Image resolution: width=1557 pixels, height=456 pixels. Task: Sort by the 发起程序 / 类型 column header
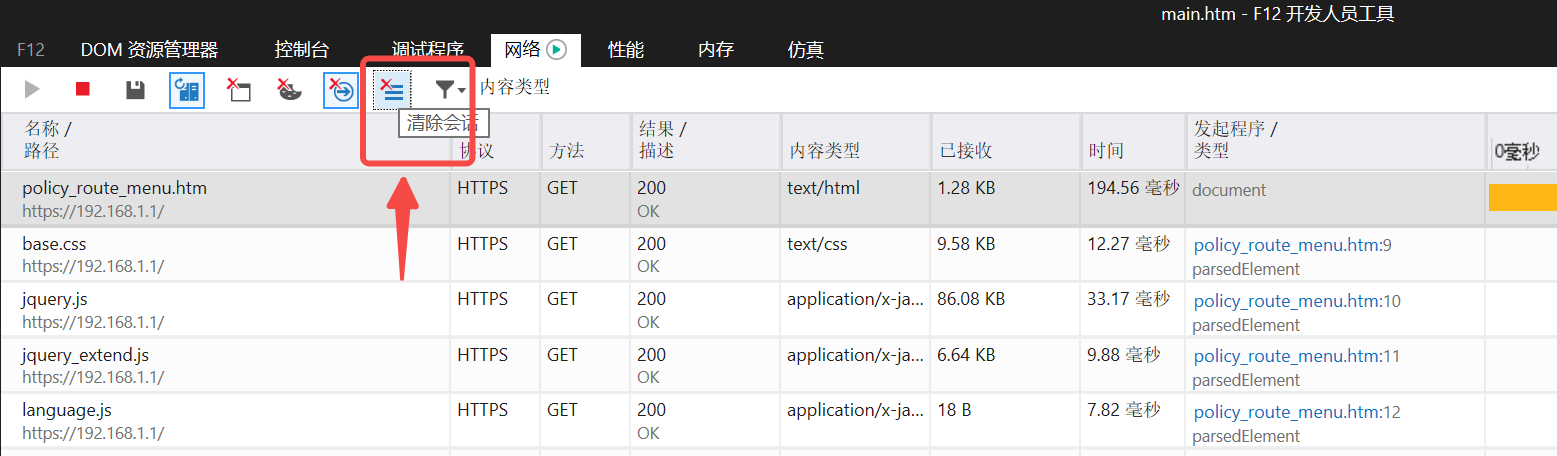click(x=1336, y=141)
